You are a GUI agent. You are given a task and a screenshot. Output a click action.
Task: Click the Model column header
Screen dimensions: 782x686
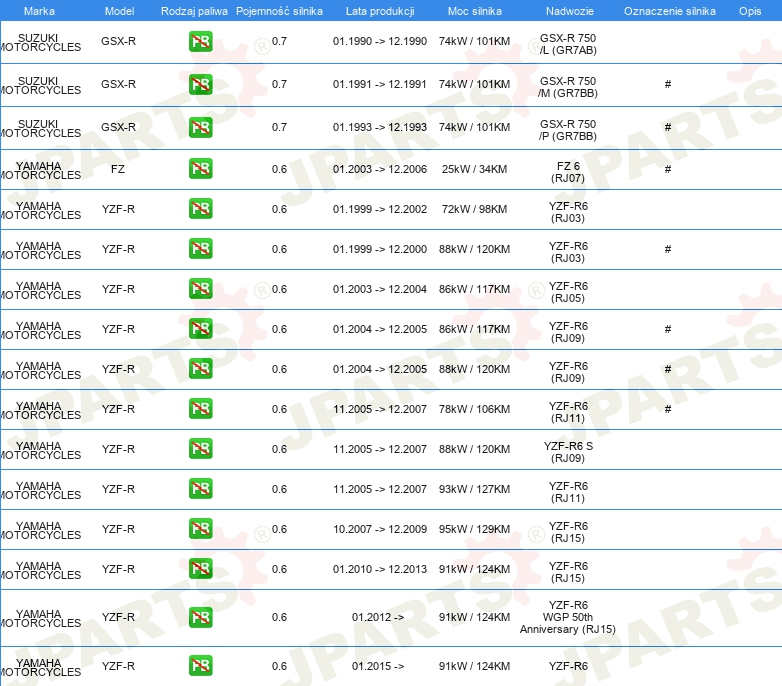118,10
